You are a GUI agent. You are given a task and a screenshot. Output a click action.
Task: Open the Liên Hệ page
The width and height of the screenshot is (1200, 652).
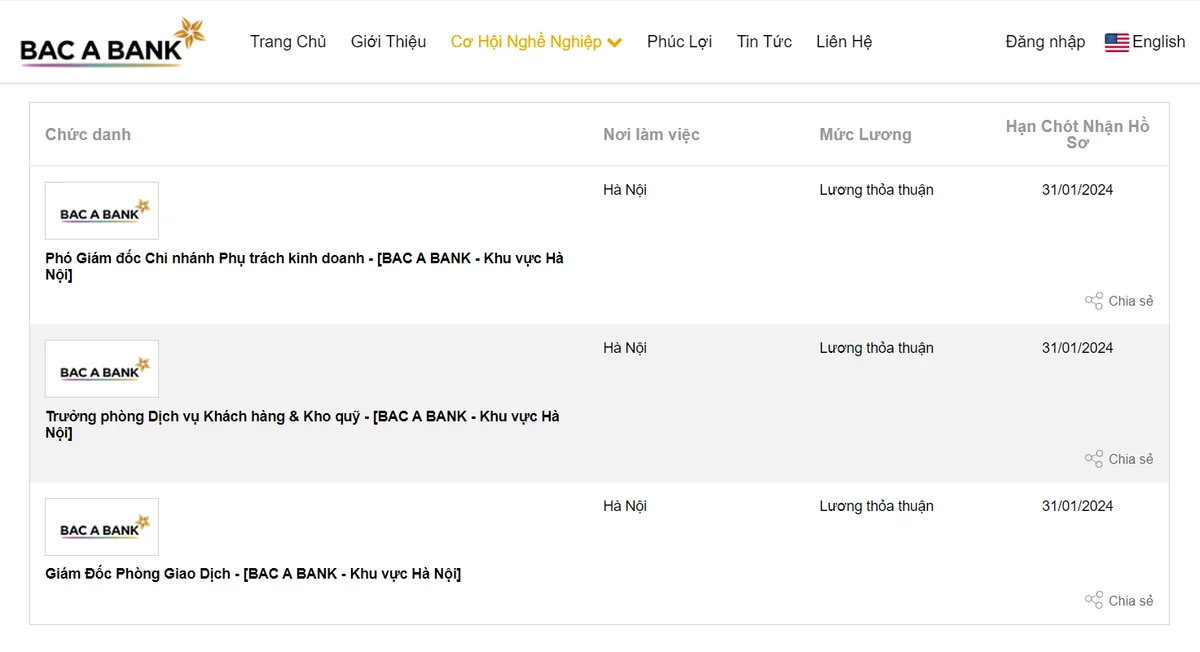[844, 42]
